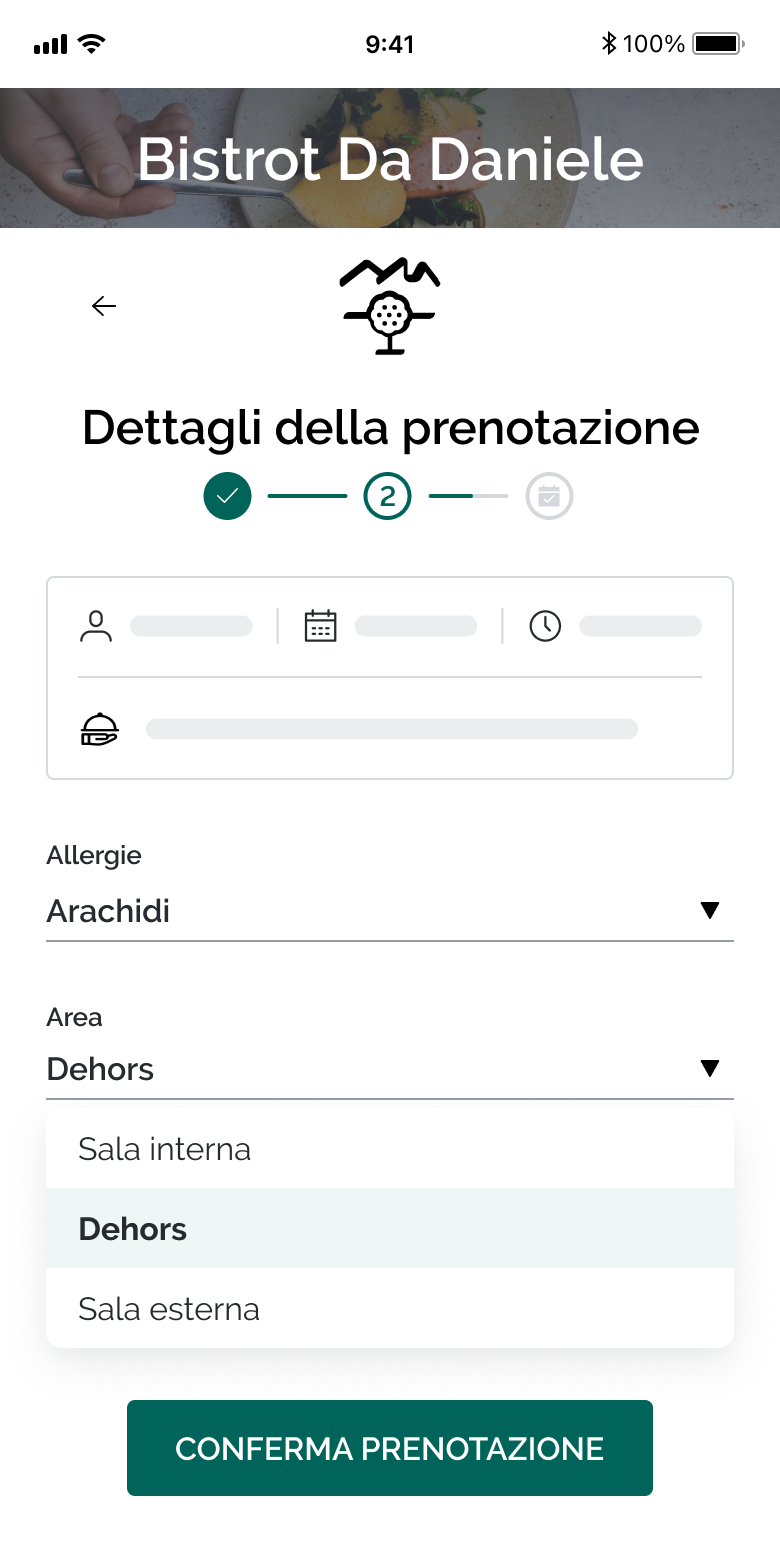Image resolution: width=780 pixels, height=1560 pixels.
Task: Tap the serving dish icon
Action: pyautogui.click(x=99, y=729)
